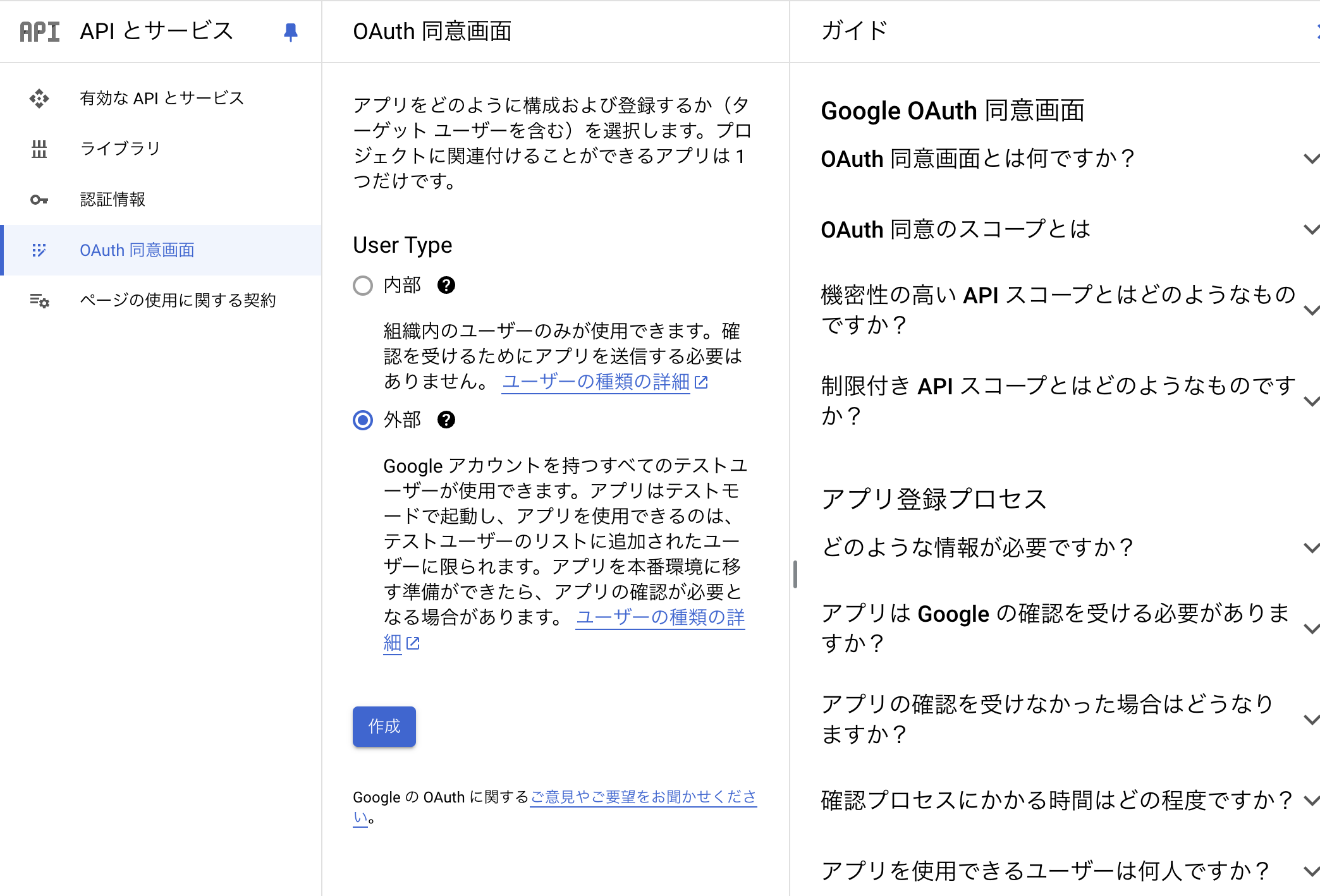Click external-link icon after 内部 details link

701,382
